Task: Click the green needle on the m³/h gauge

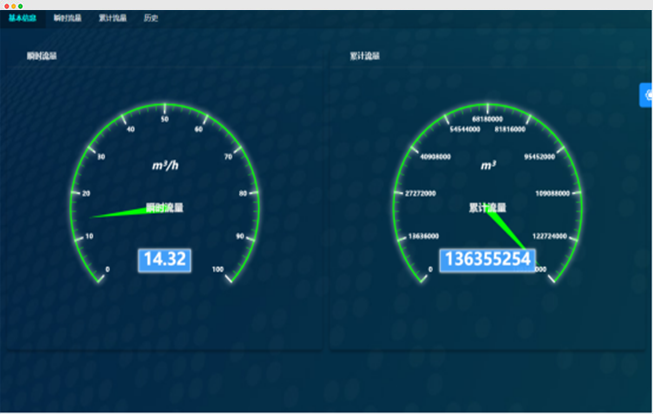Action: [120, 212]
